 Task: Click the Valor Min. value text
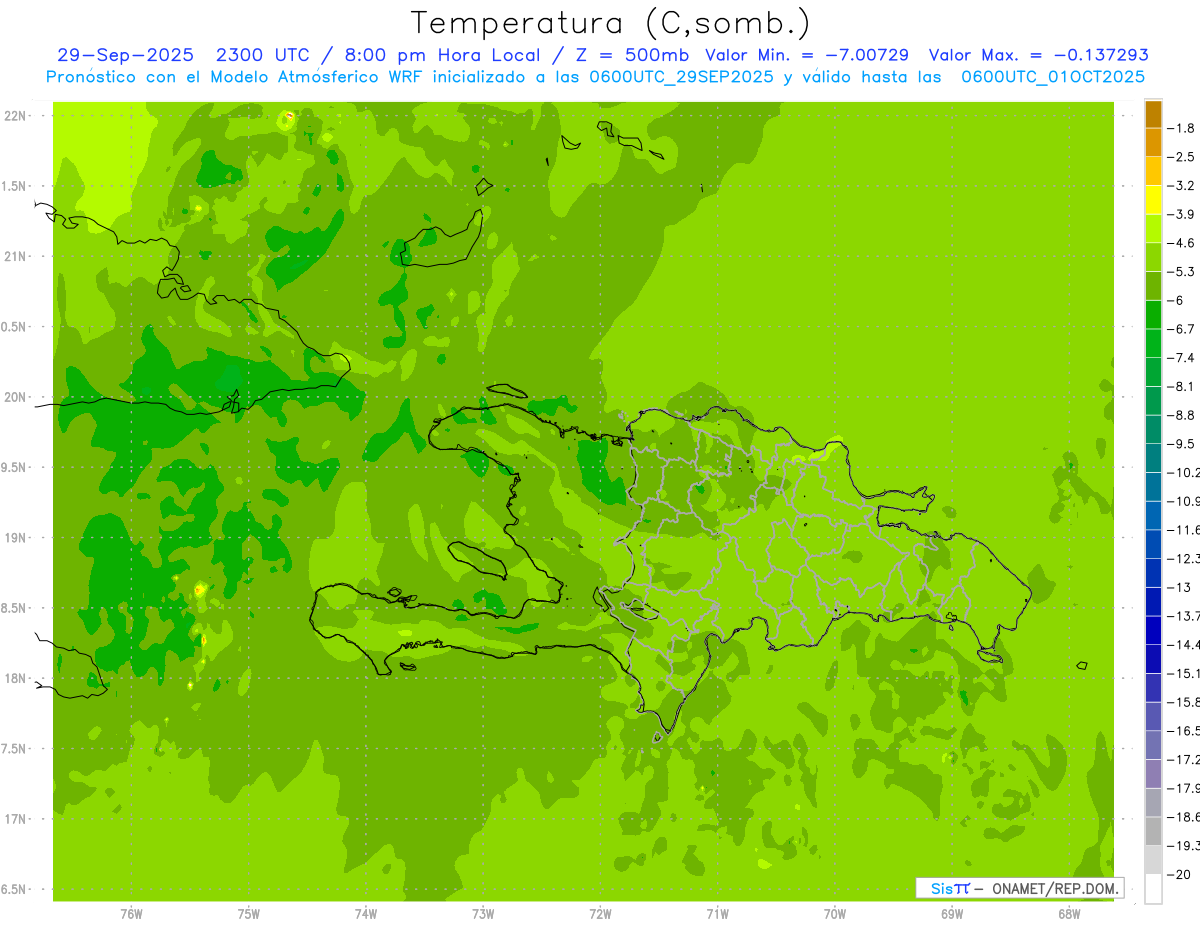click(x=807, y=55)
